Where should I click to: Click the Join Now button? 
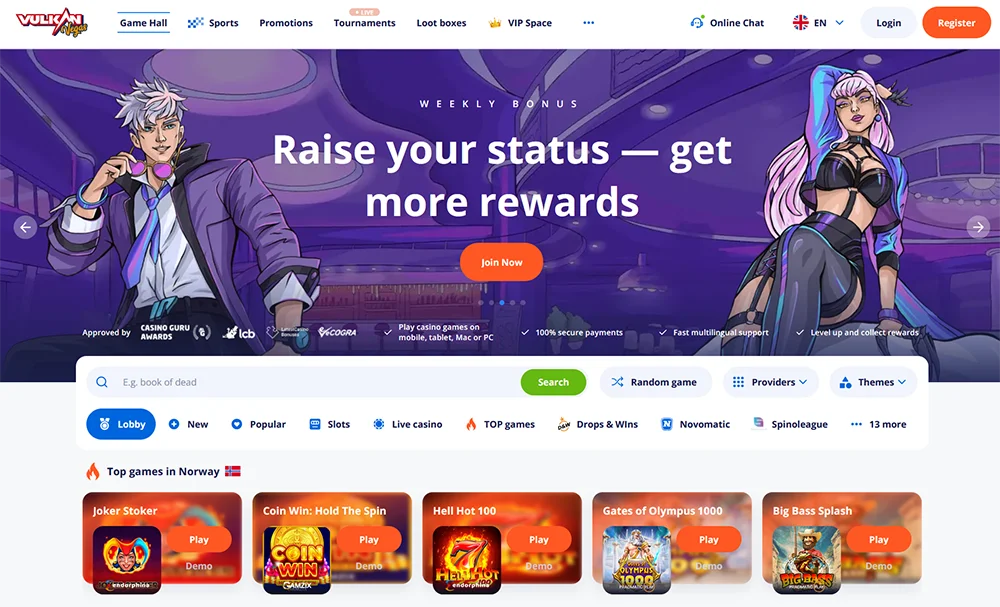pos(501,262)
